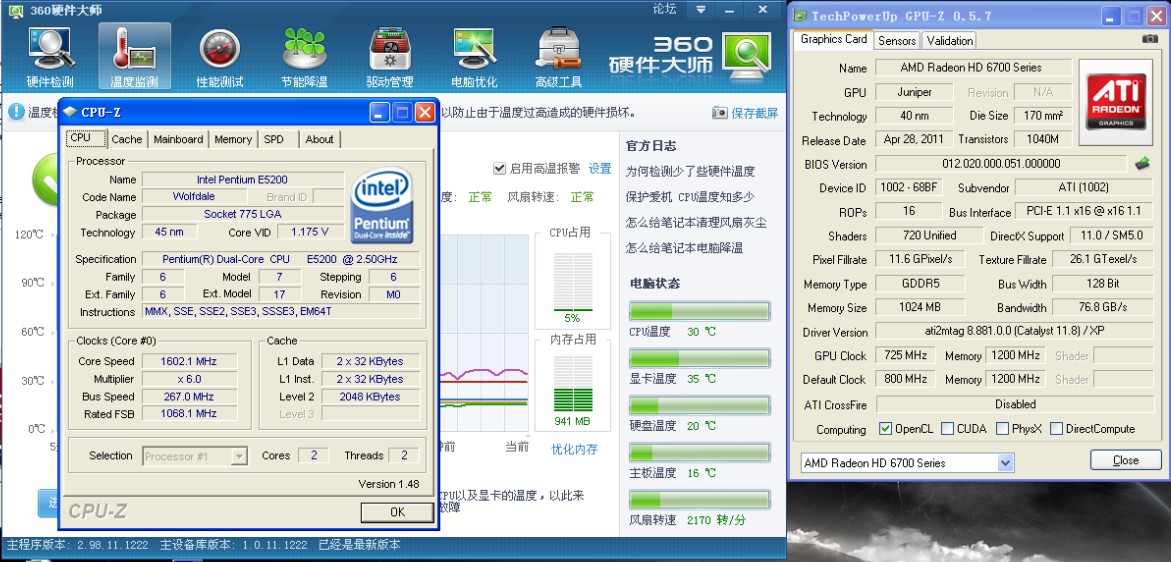Click the camera icon beside 保存截屏
The image size is (1171, 562).
719,113
